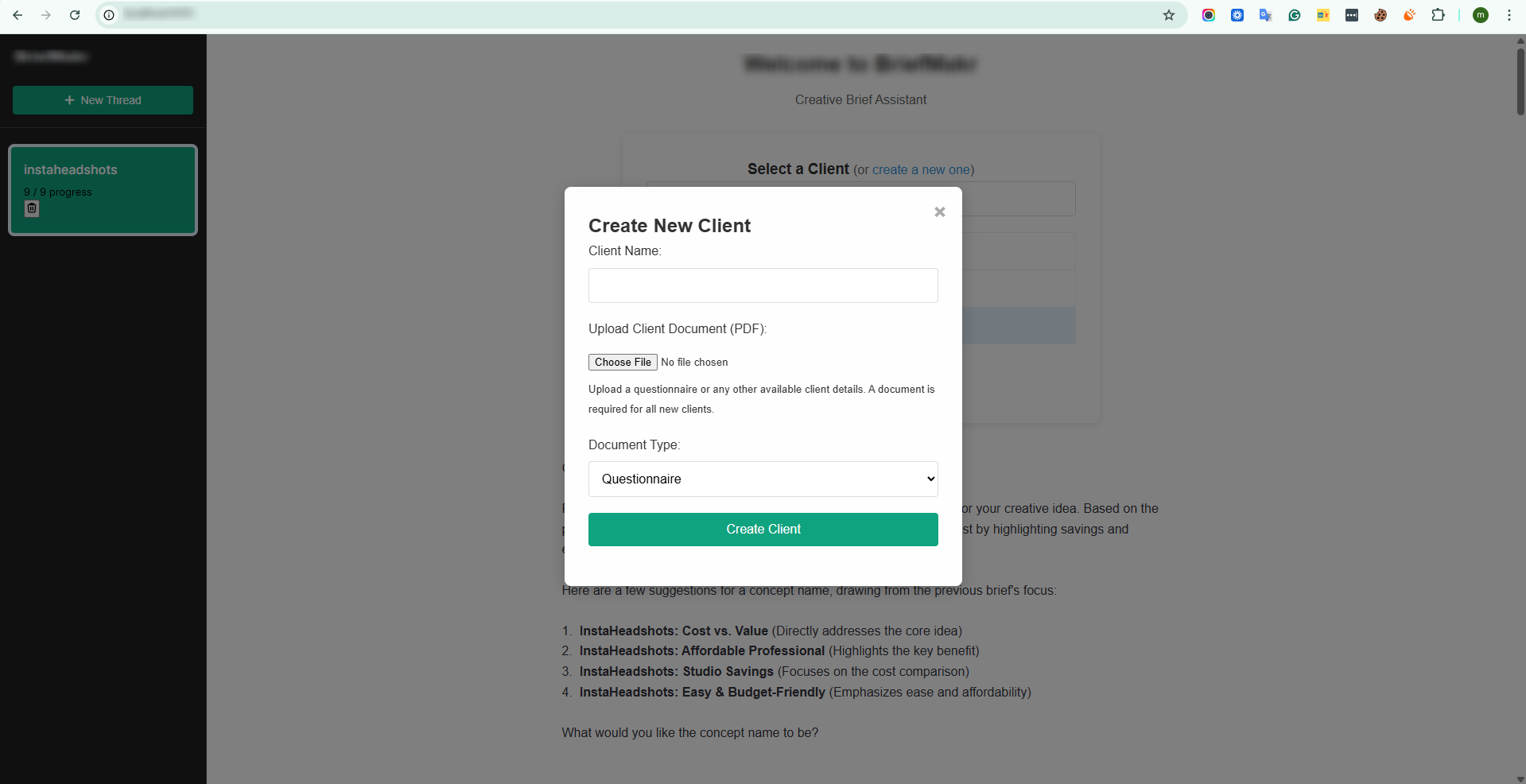Click the Grammarly extension icon

1295,15
